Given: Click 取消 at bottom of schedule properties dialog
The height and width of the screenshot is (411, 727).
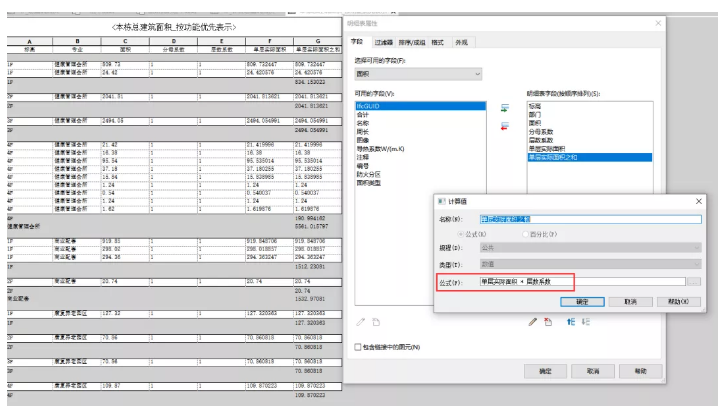Looking at the screenshot, I should [x=593, y=371].
